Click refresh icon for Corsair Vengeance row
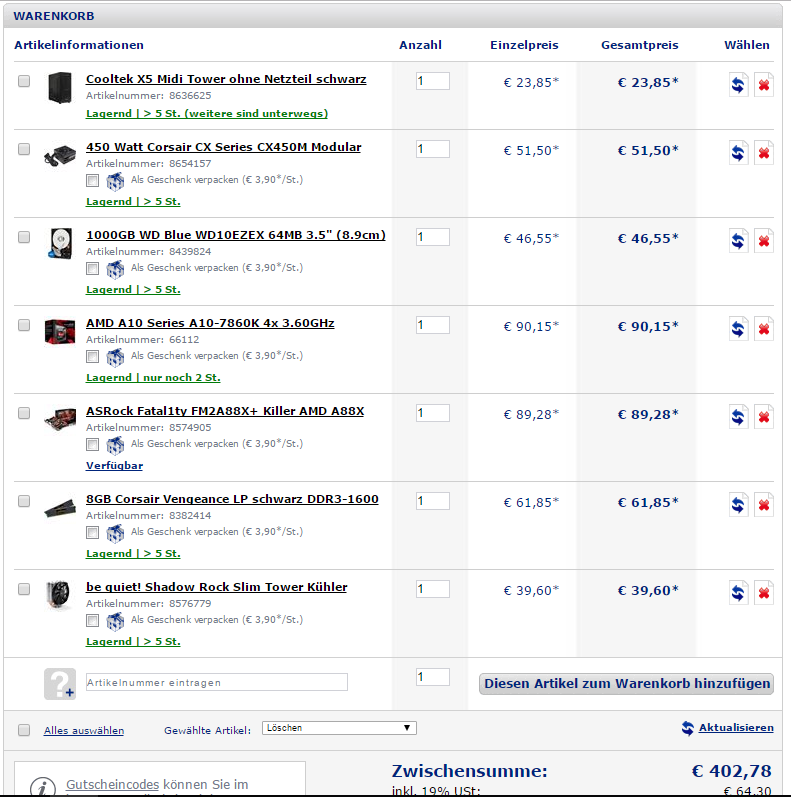 coord(738,504)
